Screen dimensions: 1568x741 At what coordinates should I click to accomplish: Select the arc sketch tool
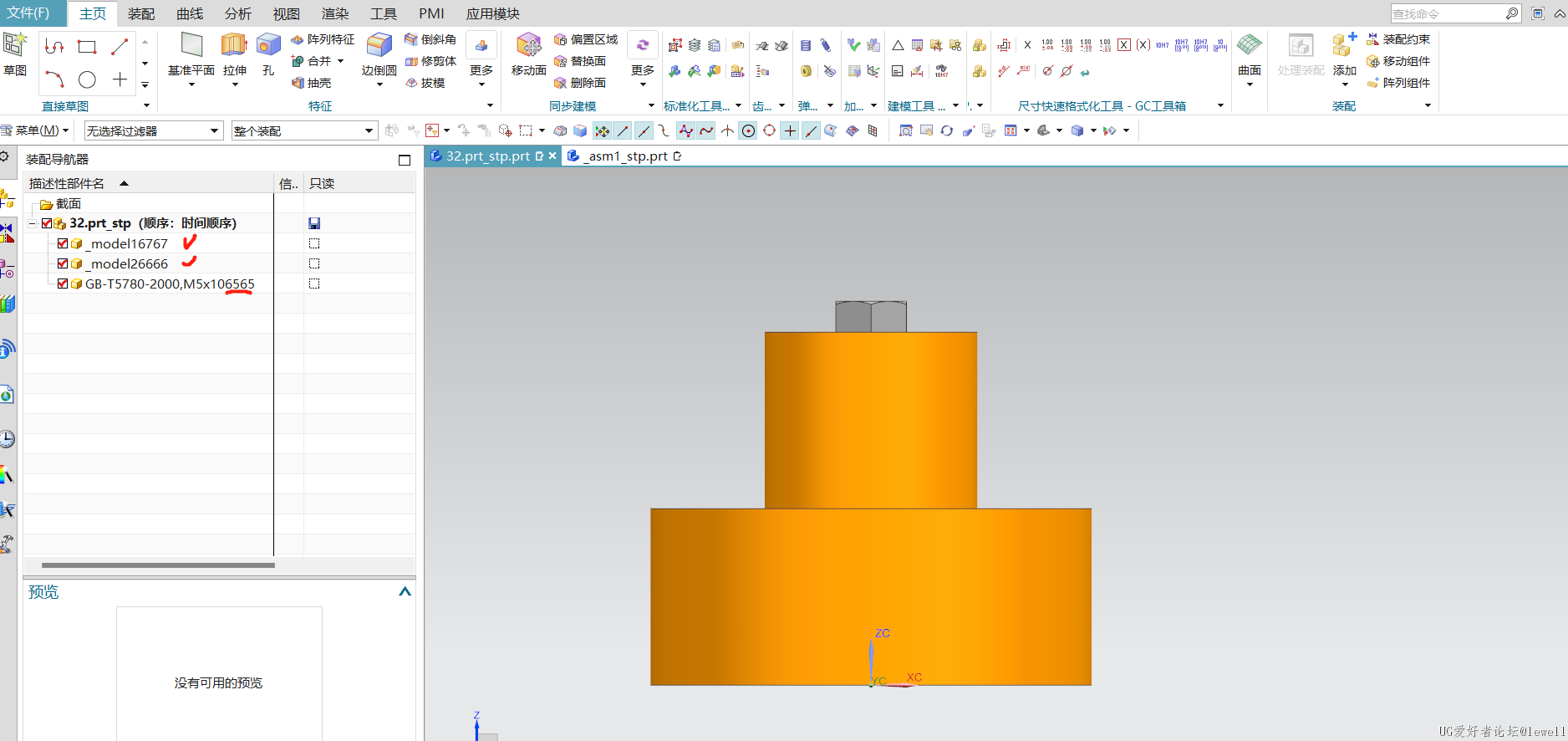tap(54, 79)
